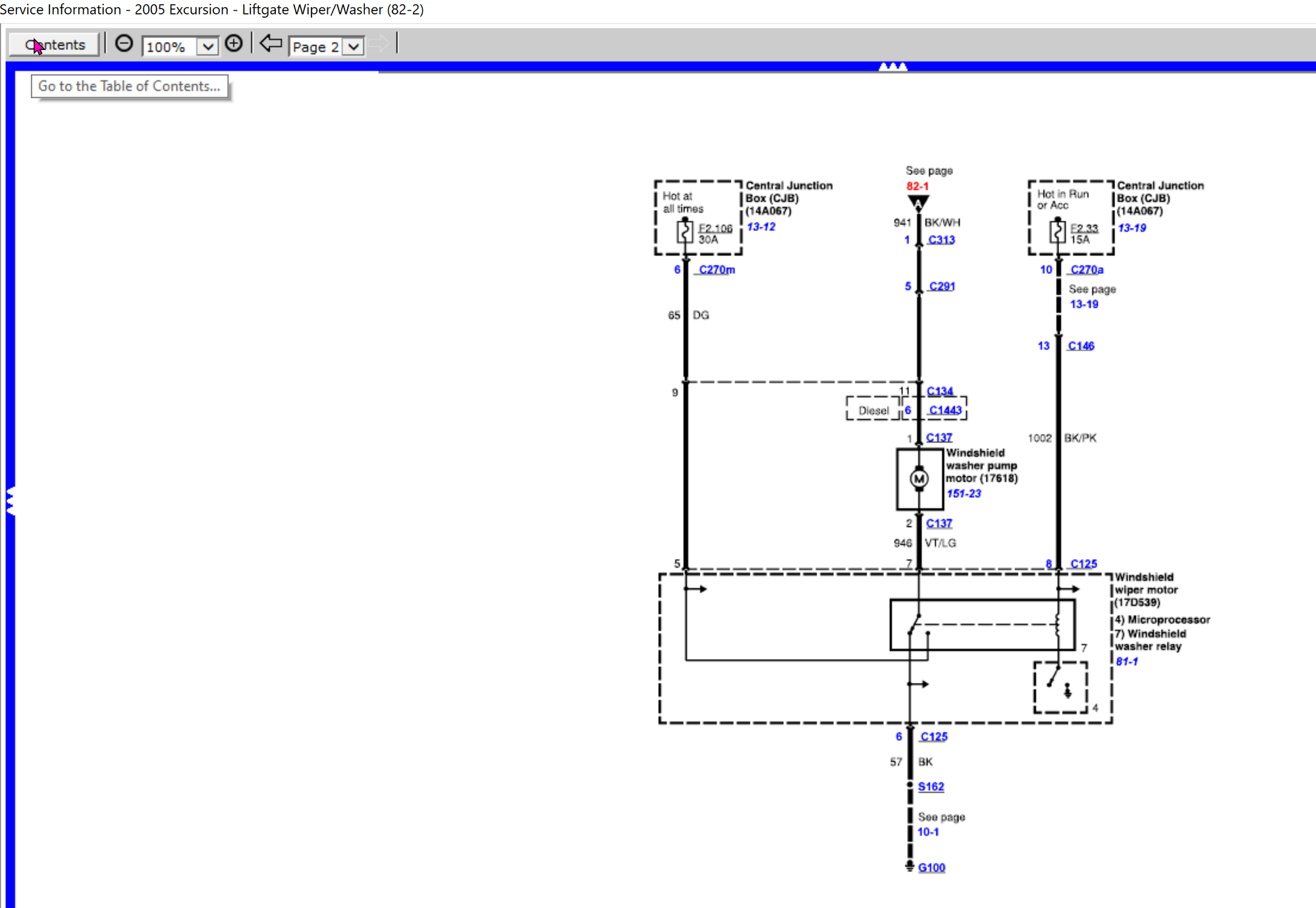Open the Page 2 dropdown arrow
This screenshot has height=908, width=1316.
tap(354, 47)
